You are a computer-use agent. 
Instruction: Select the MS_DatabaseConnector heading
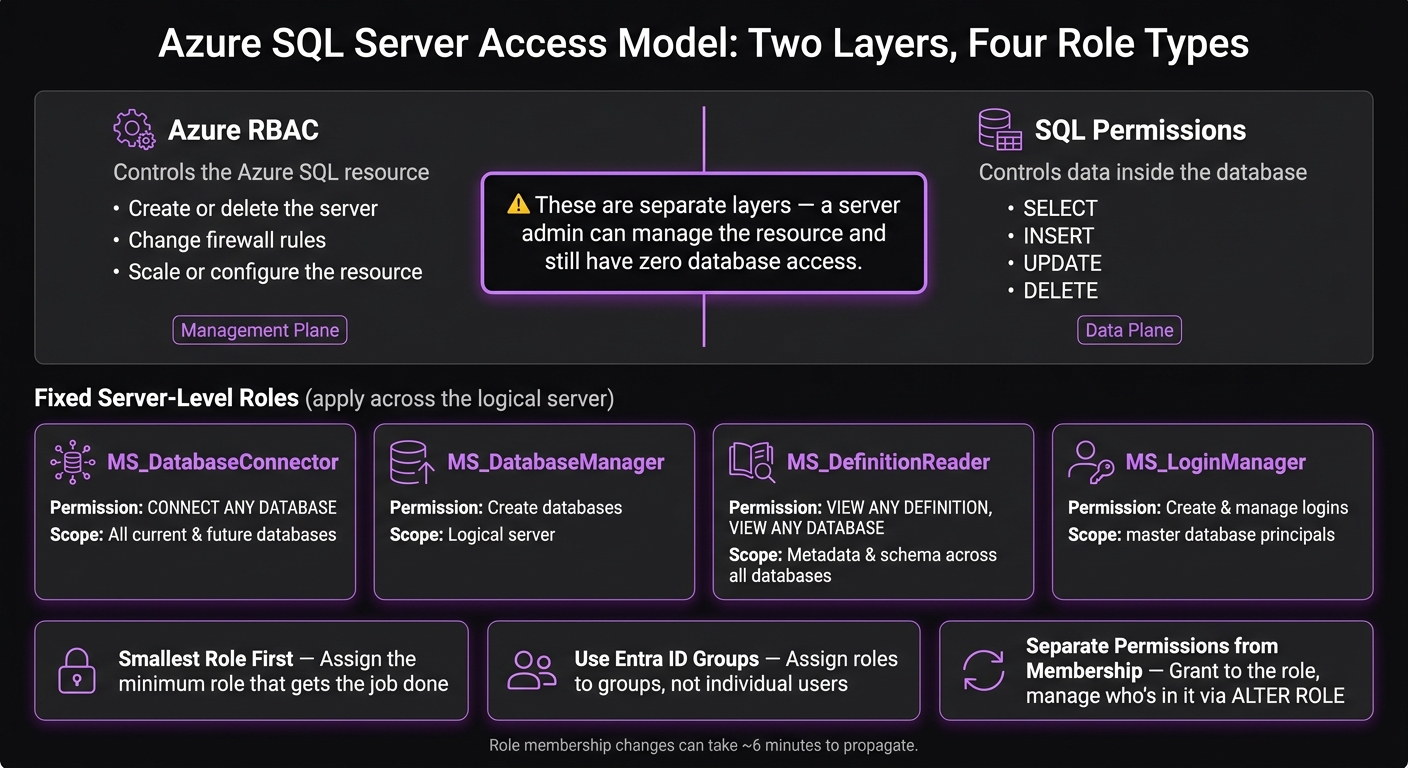coord(223,462)
